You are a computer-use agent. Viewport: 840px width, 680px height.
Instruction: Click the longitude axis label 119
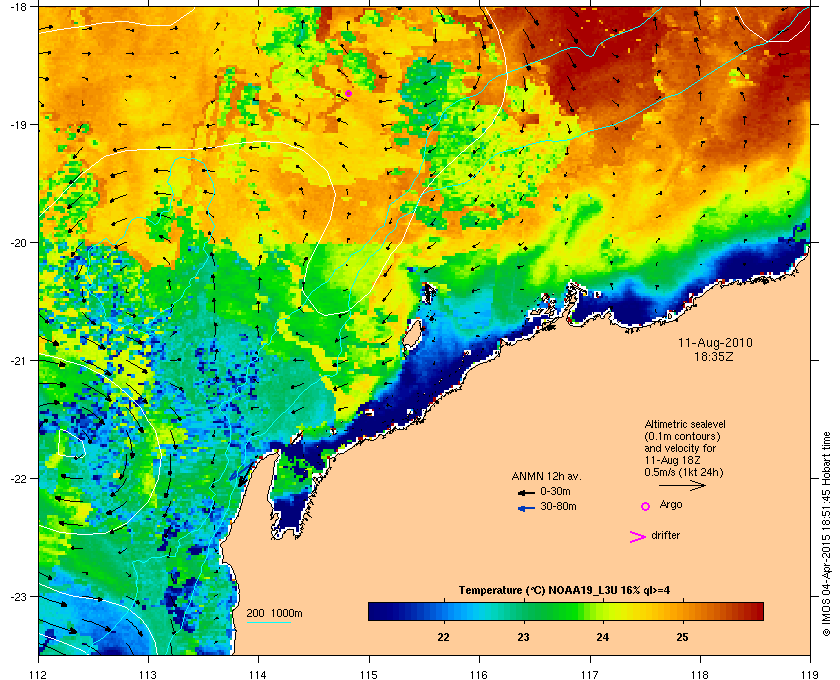pos(810,674)
